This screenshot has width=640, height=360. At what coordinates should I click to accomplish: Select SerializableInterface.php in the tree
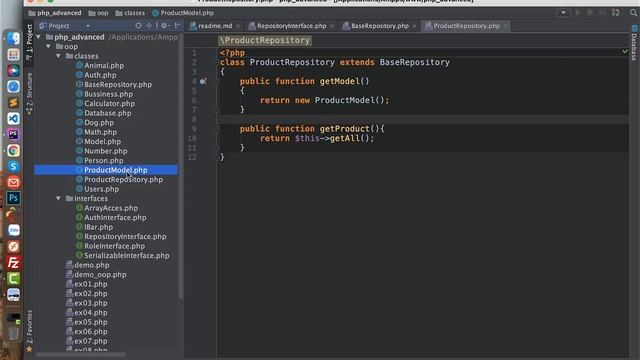pos(127,255)
